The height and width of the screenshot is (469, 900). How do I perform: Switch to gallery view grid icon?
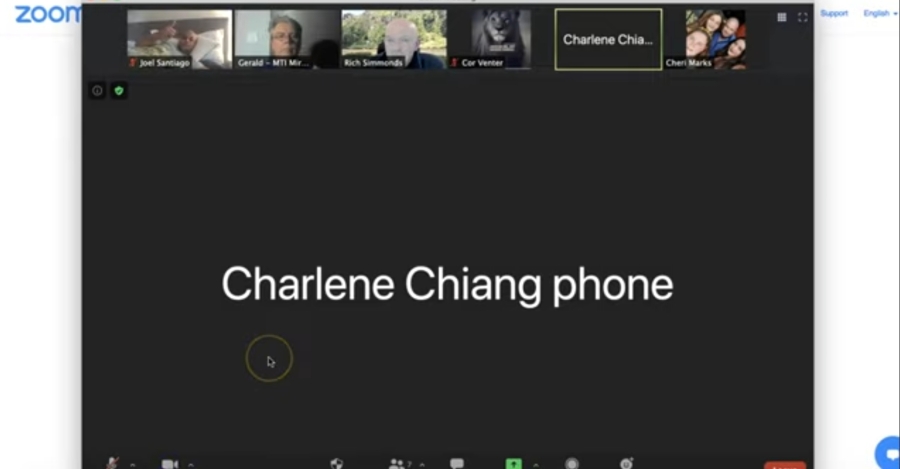(782, 17)
